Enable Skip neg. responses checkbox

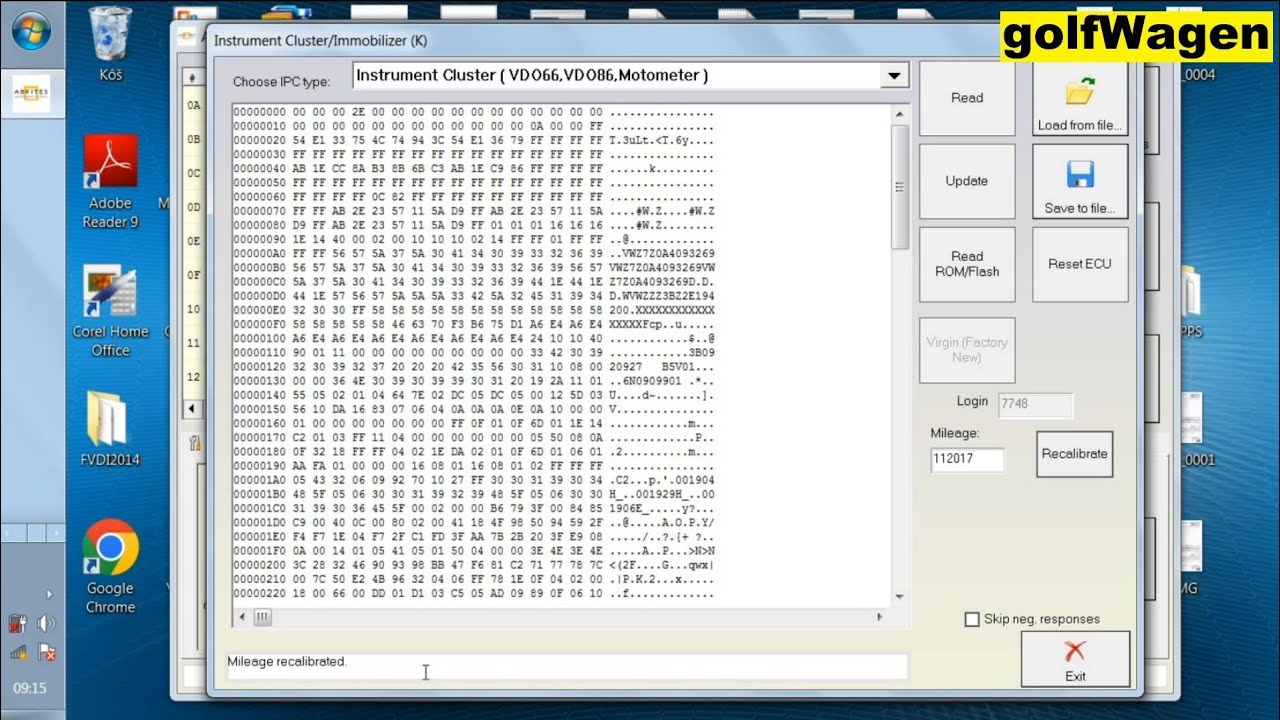click(x=972, y=619)
